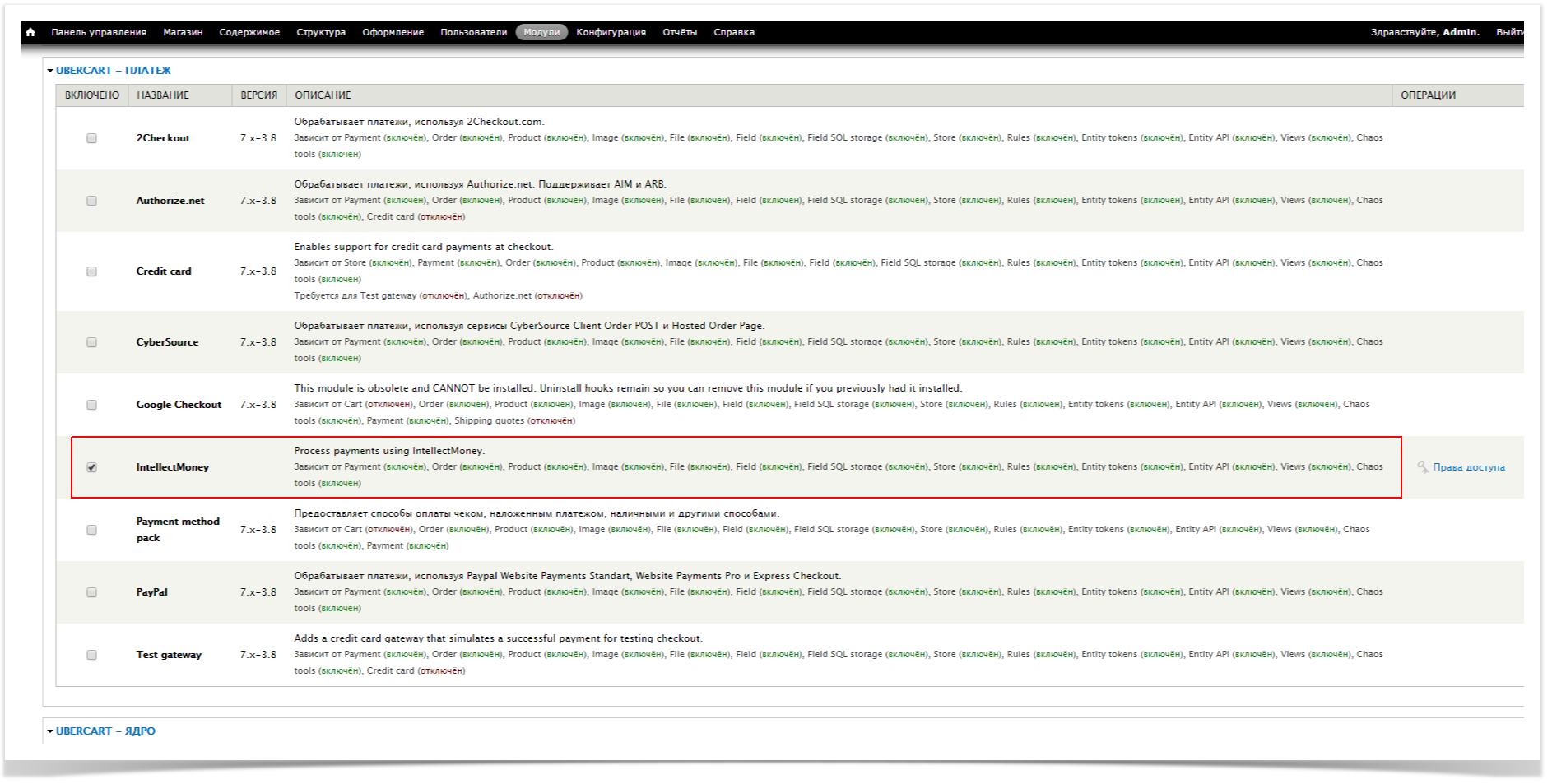Image resolution: width=1552 pixels, height=784 pixels.
Task: Go to the Модули tab
Action: point(541,32)
